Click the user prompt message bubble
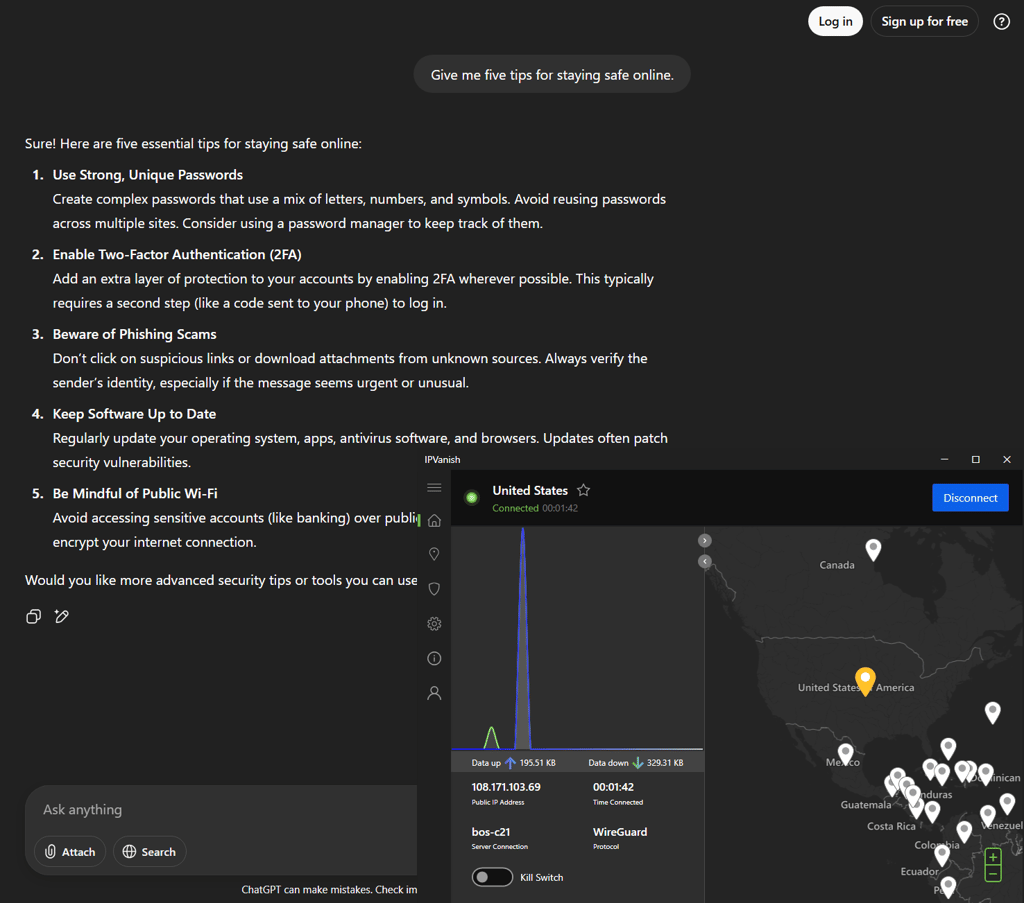Screen dimensions: 1024x903 (552, 74)
